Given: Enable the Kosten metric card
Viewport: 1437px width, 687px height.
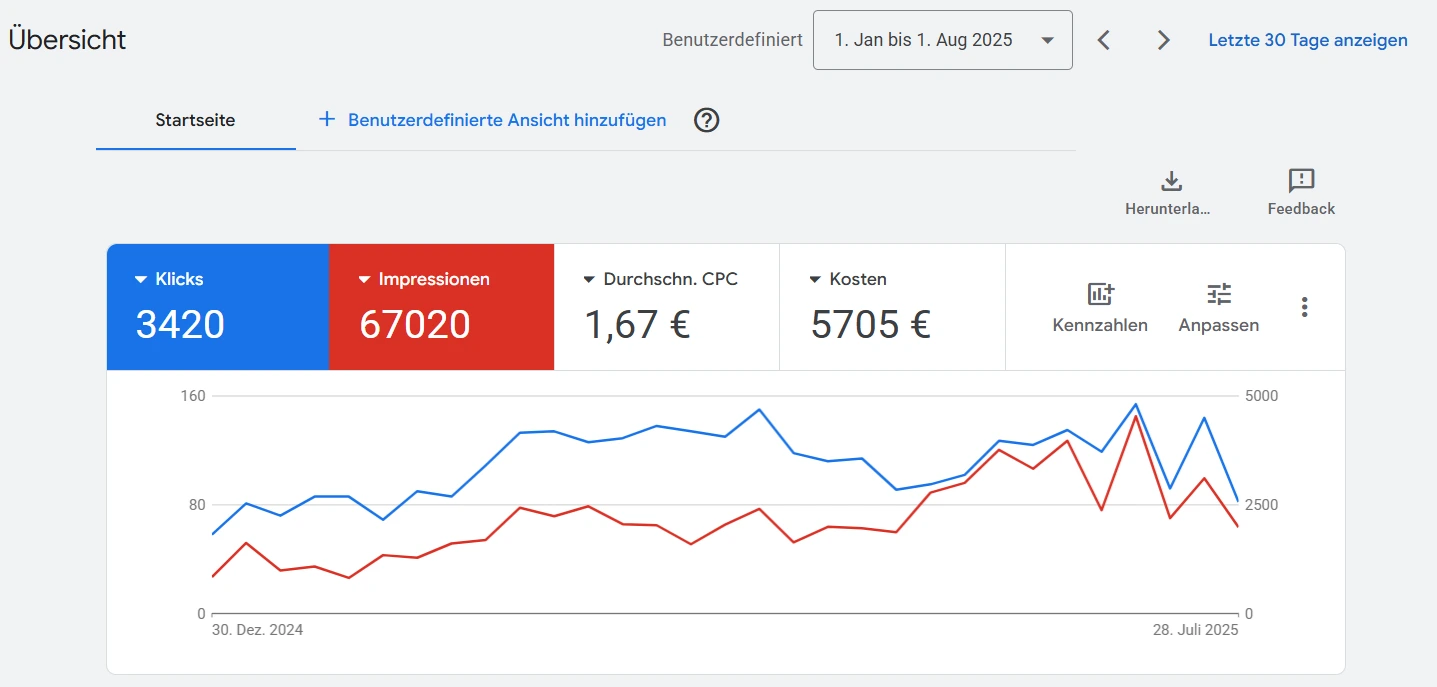Looking at the screenshot, I should [x=892, y=306].
